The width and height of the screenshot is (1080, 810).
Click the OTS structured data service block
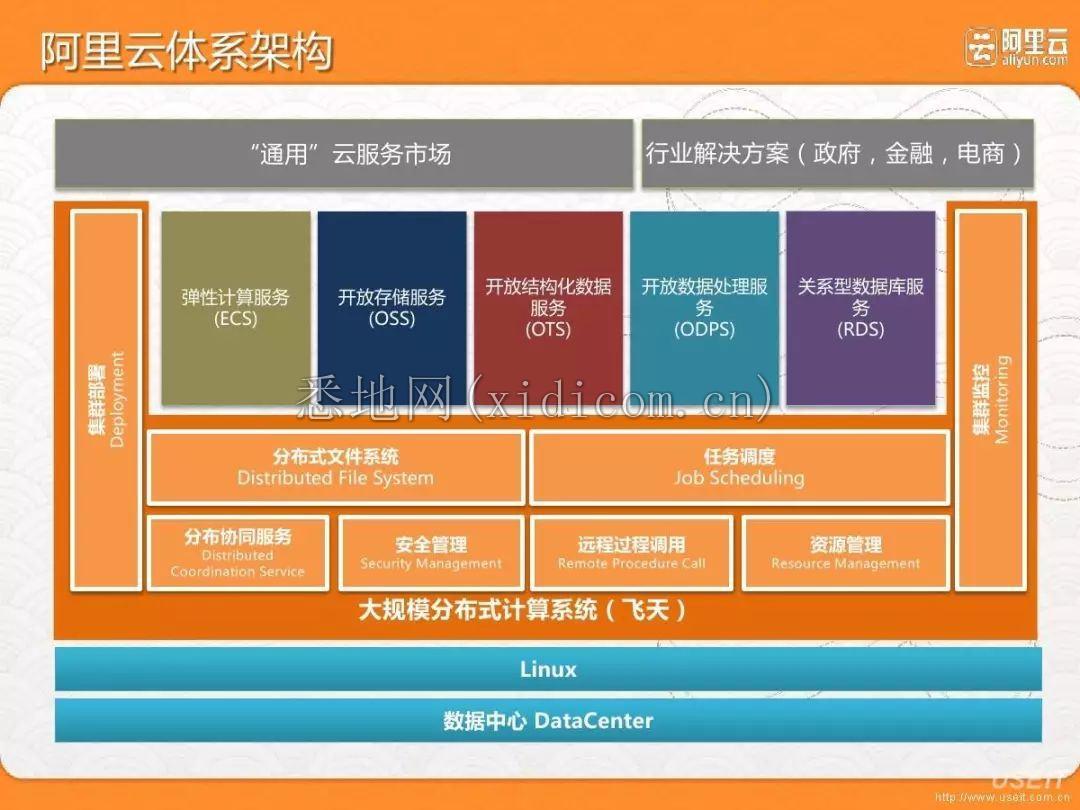coord(548,308)
